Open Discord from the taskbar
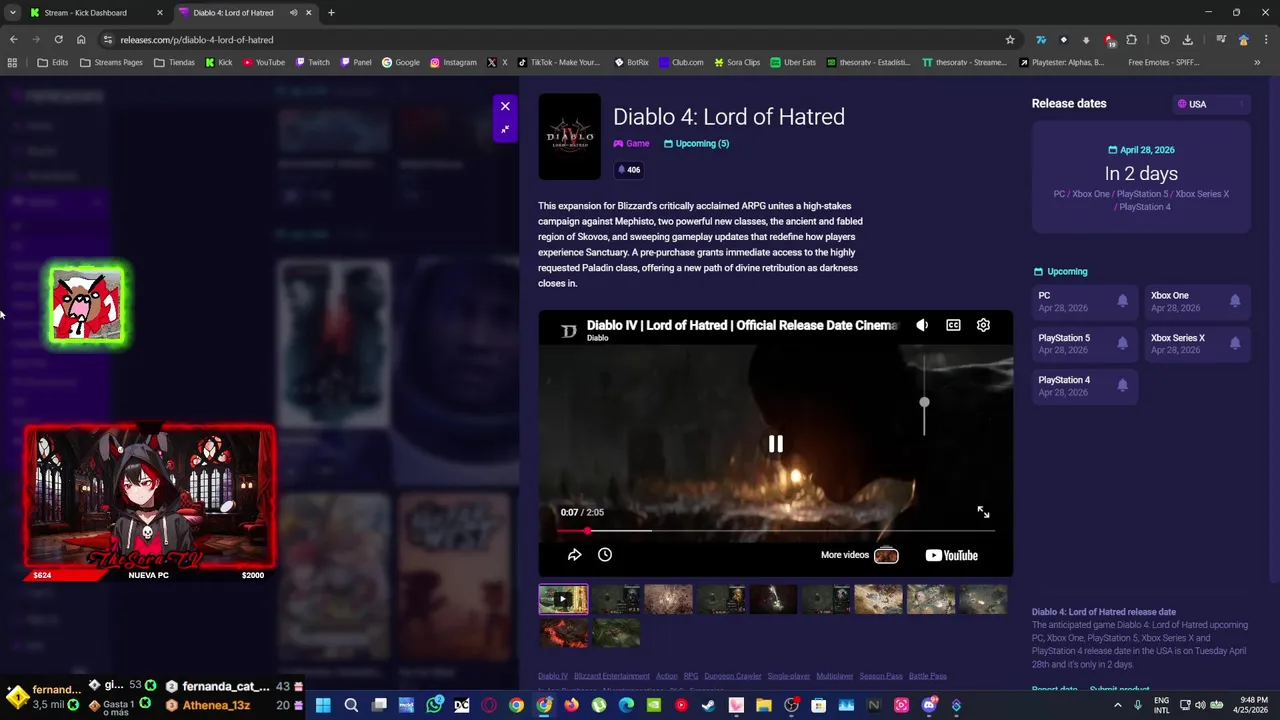Viewport: 1280px width, 720px height. [928, 705]
